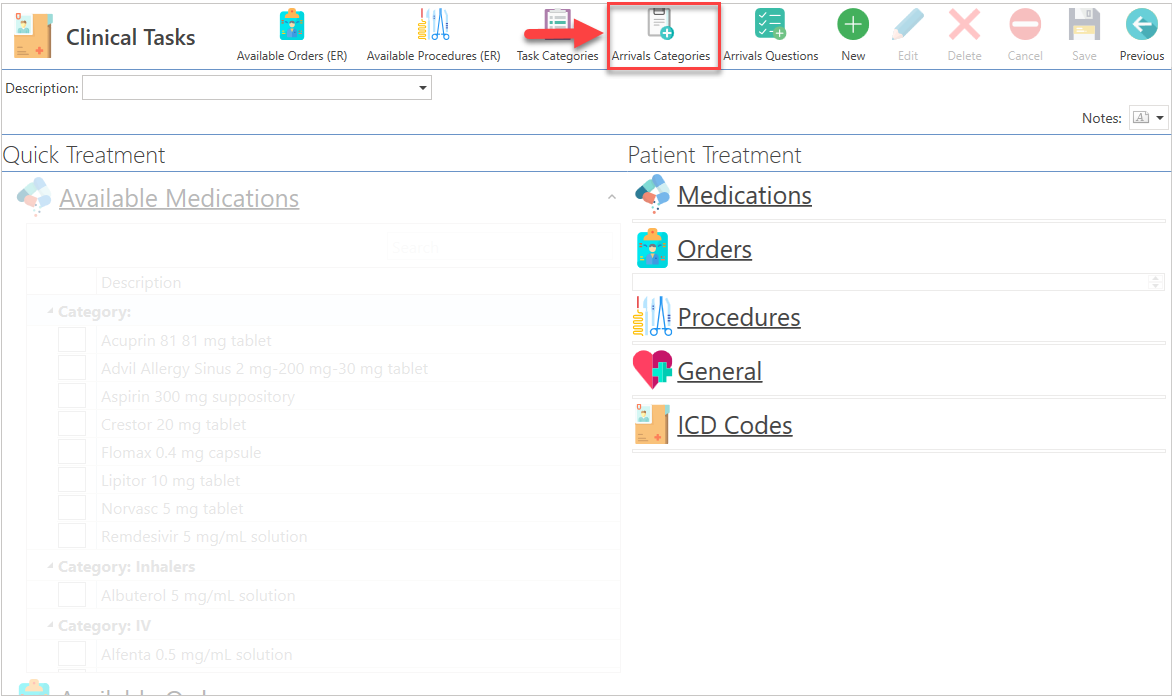Tick checkbox for Flomax 0.4 mg capsule
Image resolution: width=1175 pixels, height=700 pixels.
pos(72,452)
